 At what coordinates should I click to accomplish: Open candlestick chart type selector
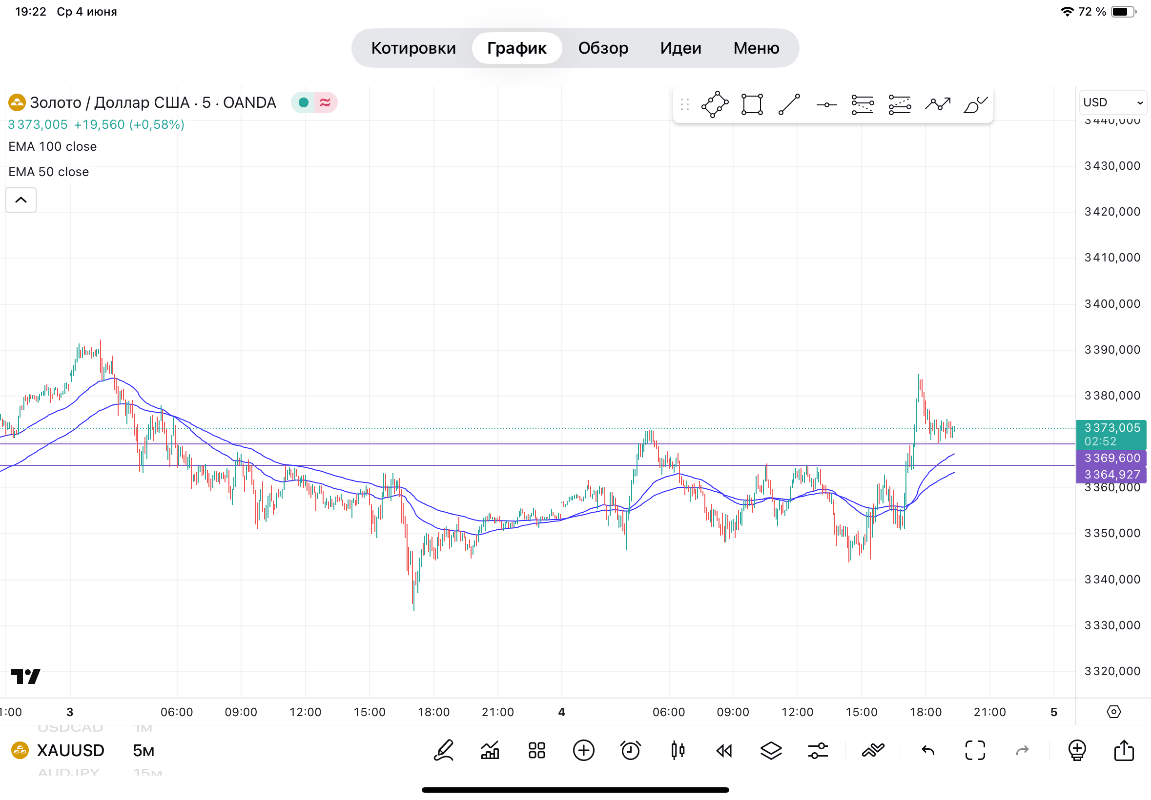[678, 750]
